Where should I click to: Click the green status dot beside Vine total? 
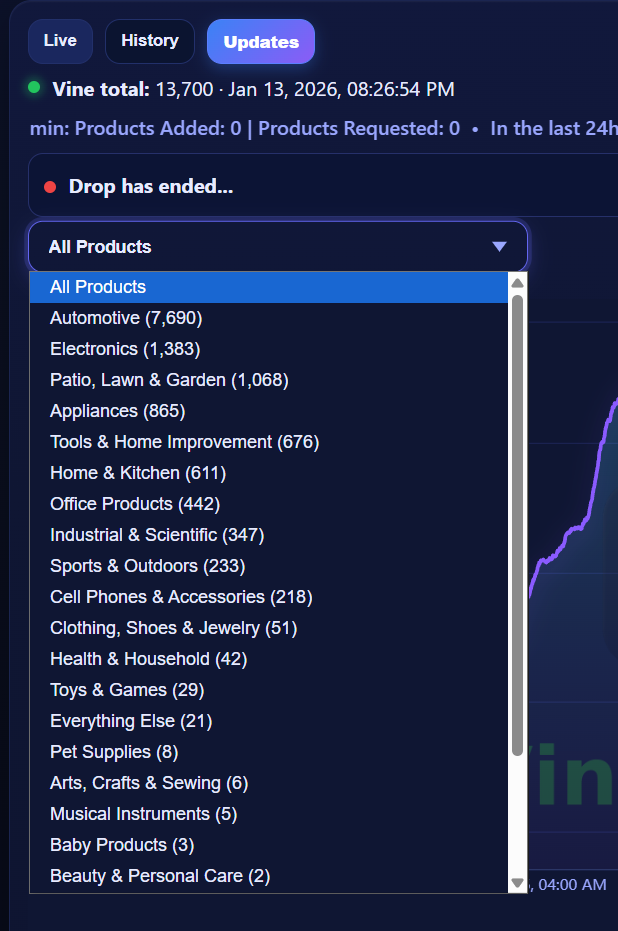(34, 88)
